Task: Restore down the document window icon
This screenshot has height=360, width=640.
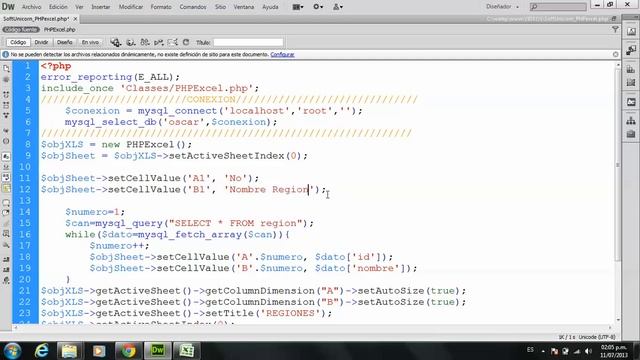Action: pos(613,19)
